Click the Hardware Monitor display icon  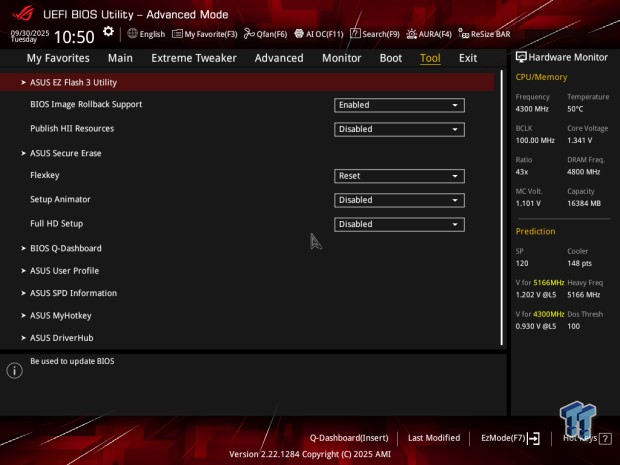pyautogui.click(x=521, y=57)
